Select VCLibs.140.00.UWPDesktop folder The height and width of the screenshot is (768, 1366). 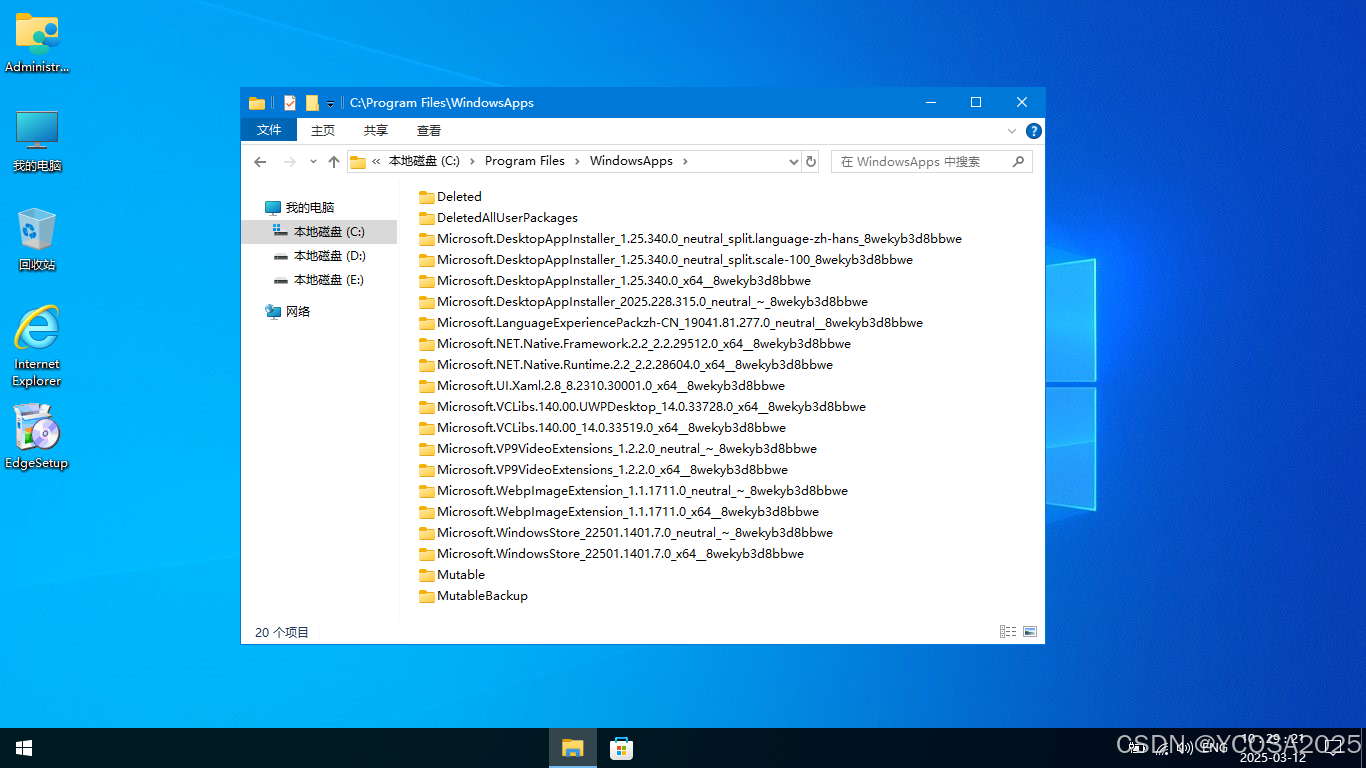(642, 407)
